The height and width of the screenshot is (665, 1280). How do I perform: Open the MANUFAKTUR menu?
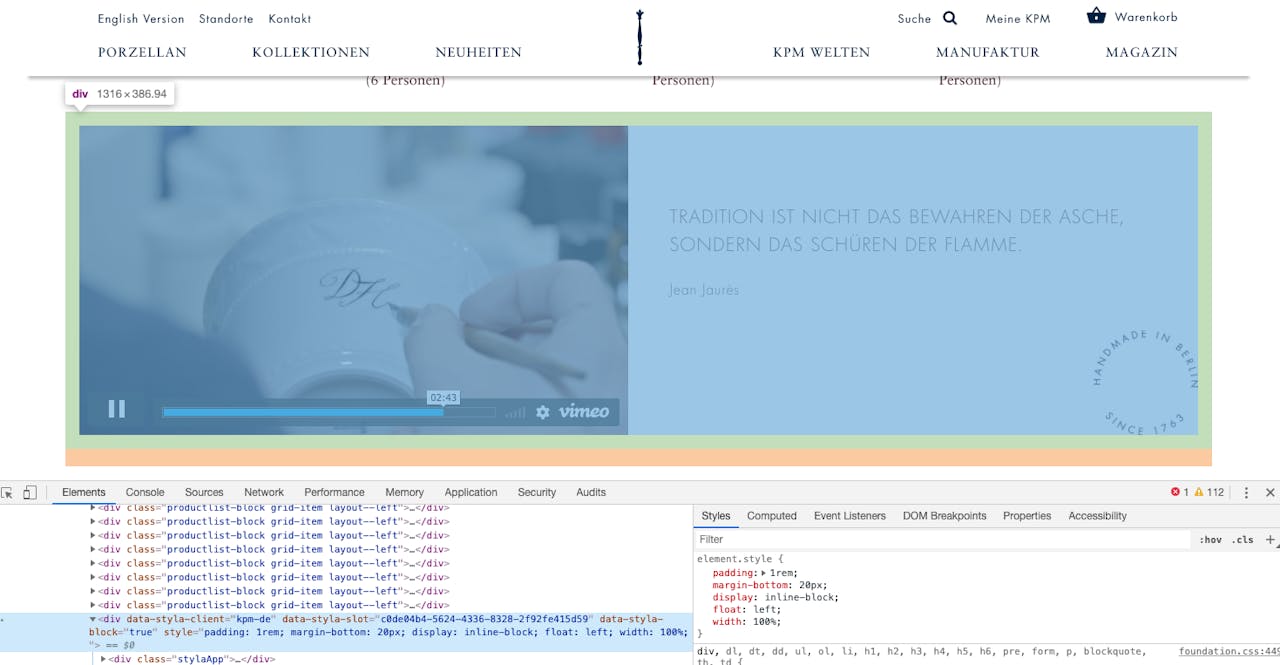click(988, 52)
